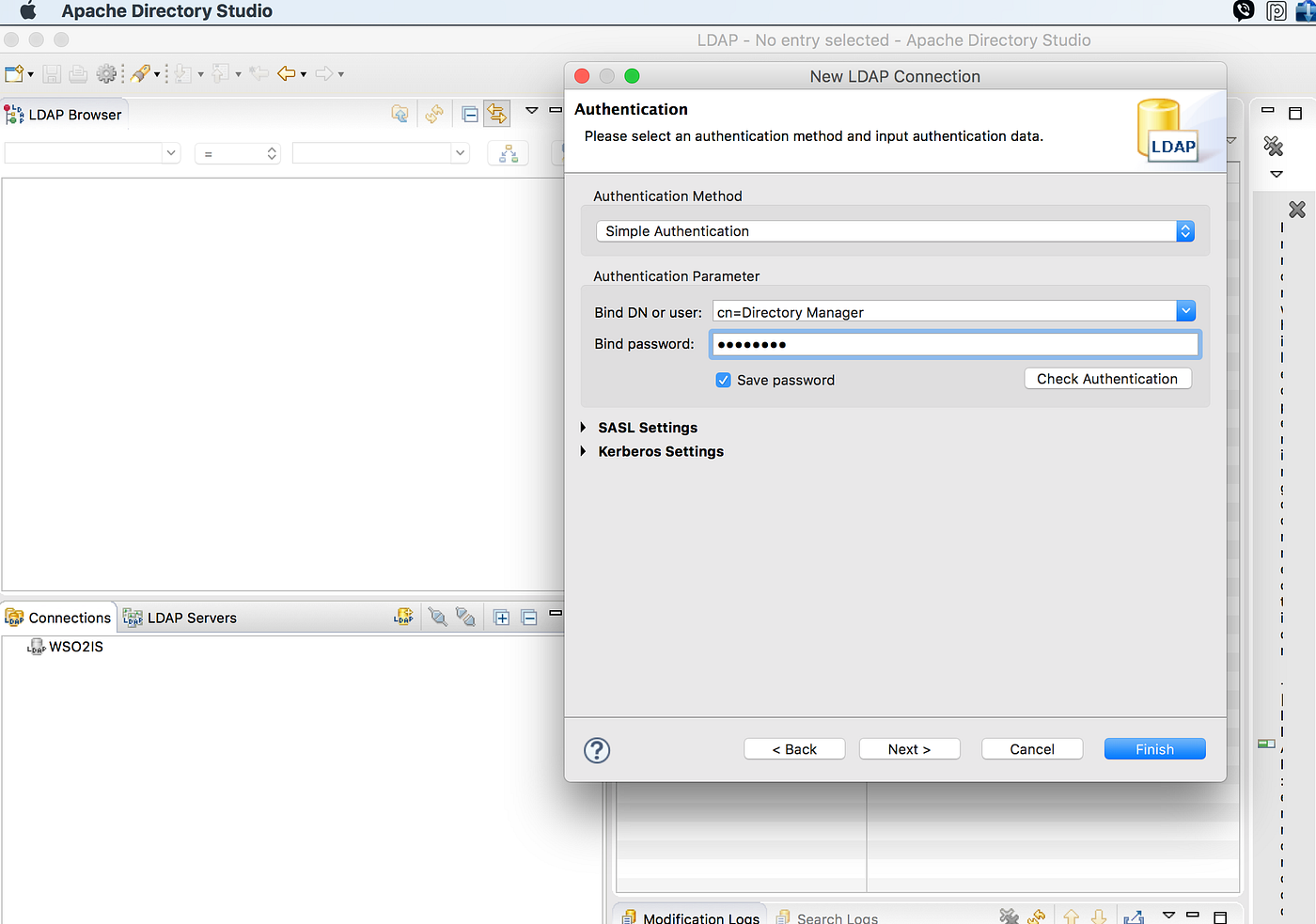The height and width of the screenshot is (924, 1316).
Task: Click the New wizard toolbar icon
Action: (x=14, y=74)
